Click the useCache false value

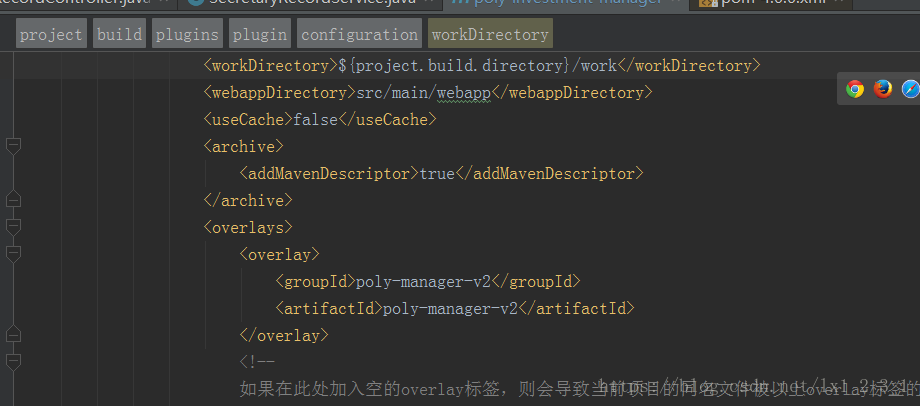(316, 120)
